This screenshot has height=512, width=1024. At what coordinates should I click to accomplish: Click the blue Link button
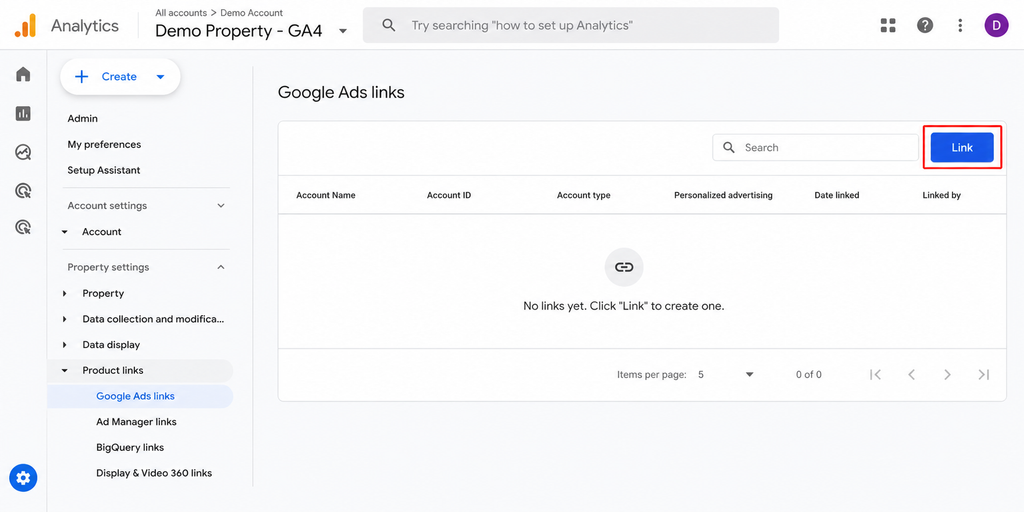coord(962,148)
